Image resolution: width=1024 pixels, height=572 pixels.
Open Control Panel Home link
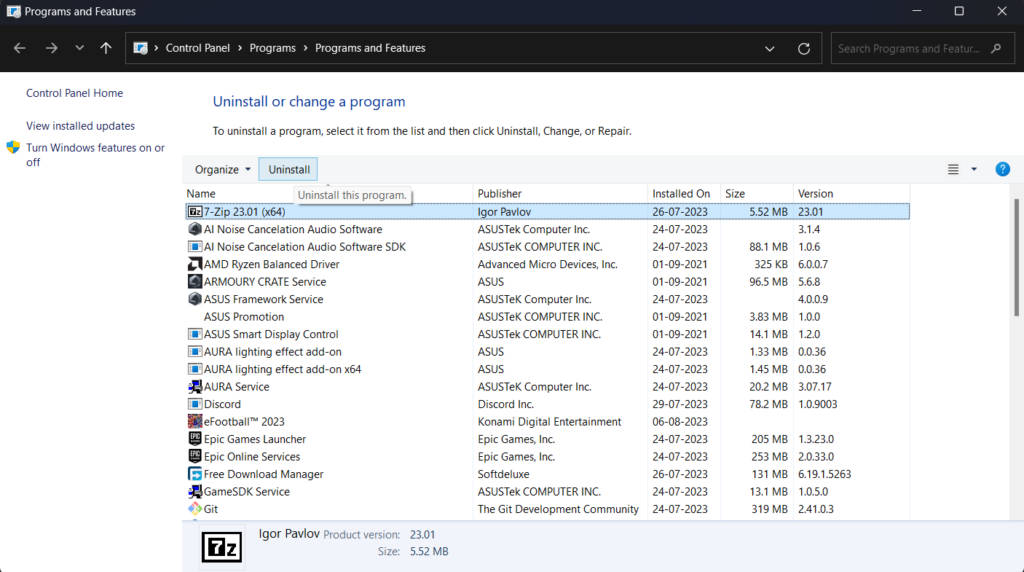pos(74,93)
